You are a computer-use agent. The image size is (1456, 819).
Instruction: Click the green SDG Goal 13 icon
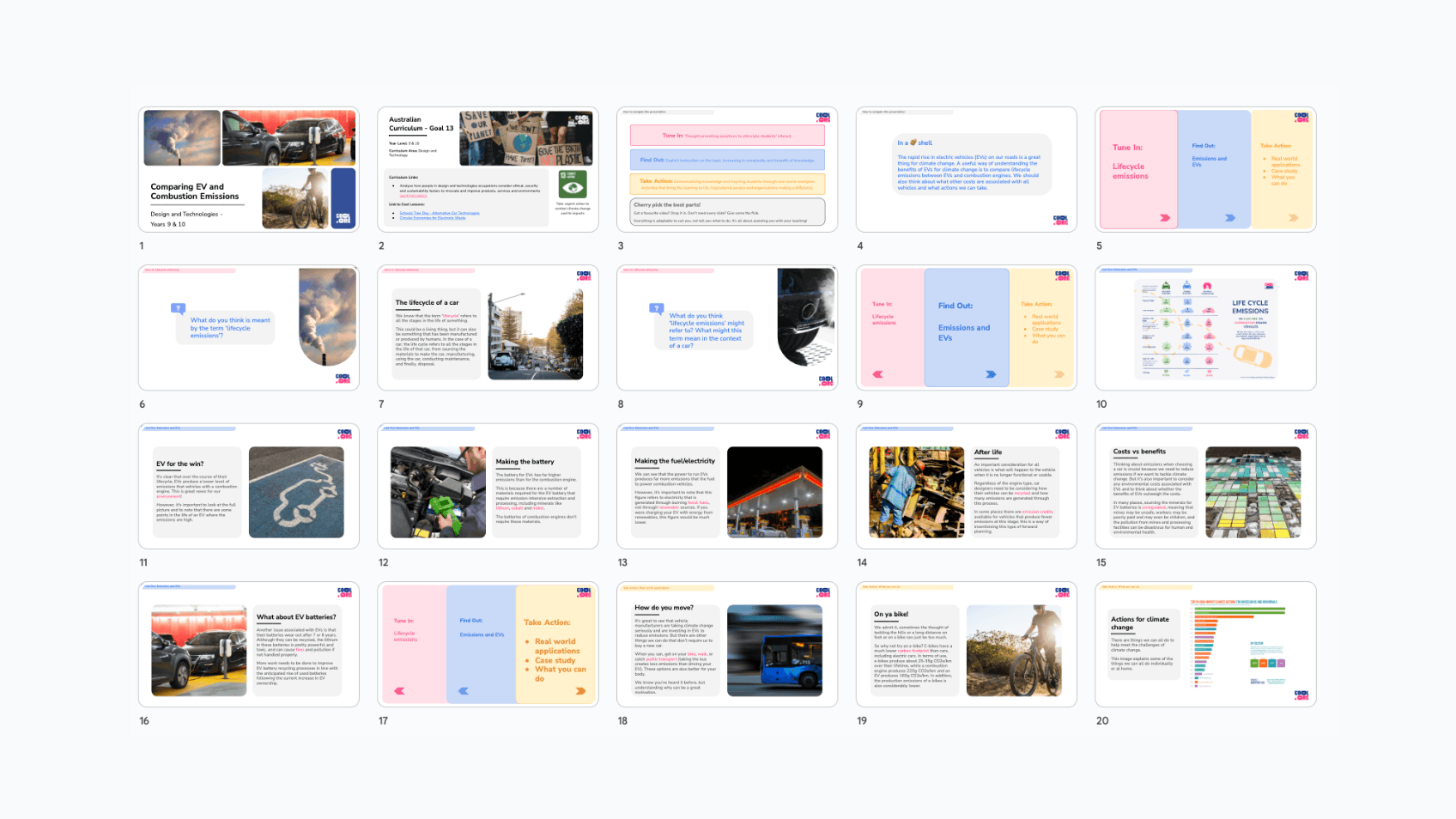pyautogui.click(x=573, y=184)
